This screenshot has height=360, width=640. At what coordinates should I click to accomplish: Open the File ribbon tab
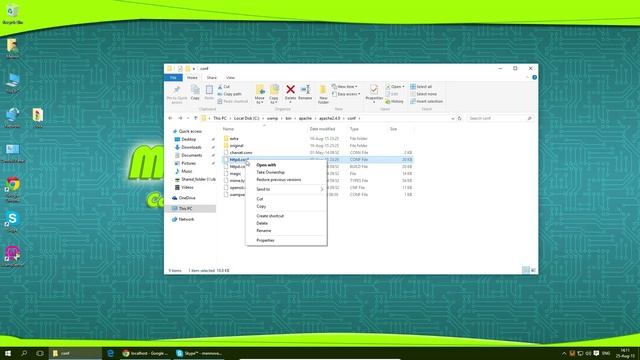[173, 78]
